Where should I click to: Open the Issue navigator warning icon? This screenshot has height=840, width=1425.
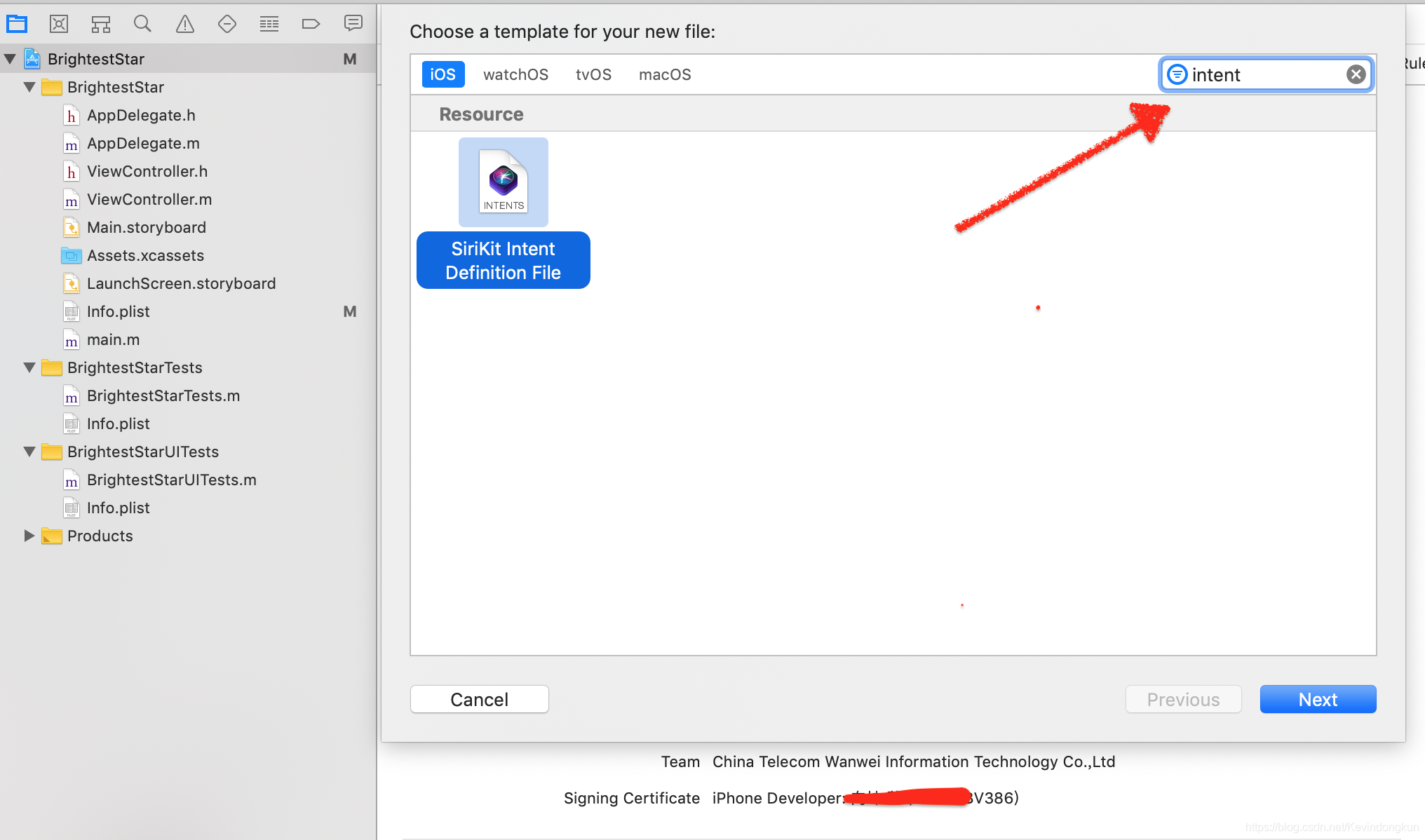(185, 25)
